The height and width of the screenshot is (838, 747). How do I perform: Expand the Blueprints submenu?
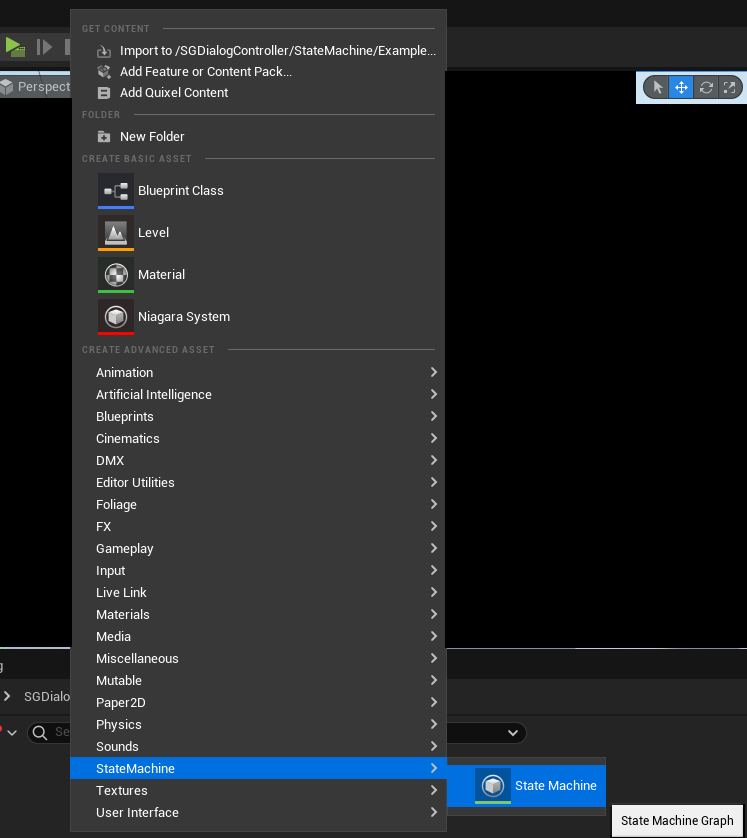click(258, 416)
